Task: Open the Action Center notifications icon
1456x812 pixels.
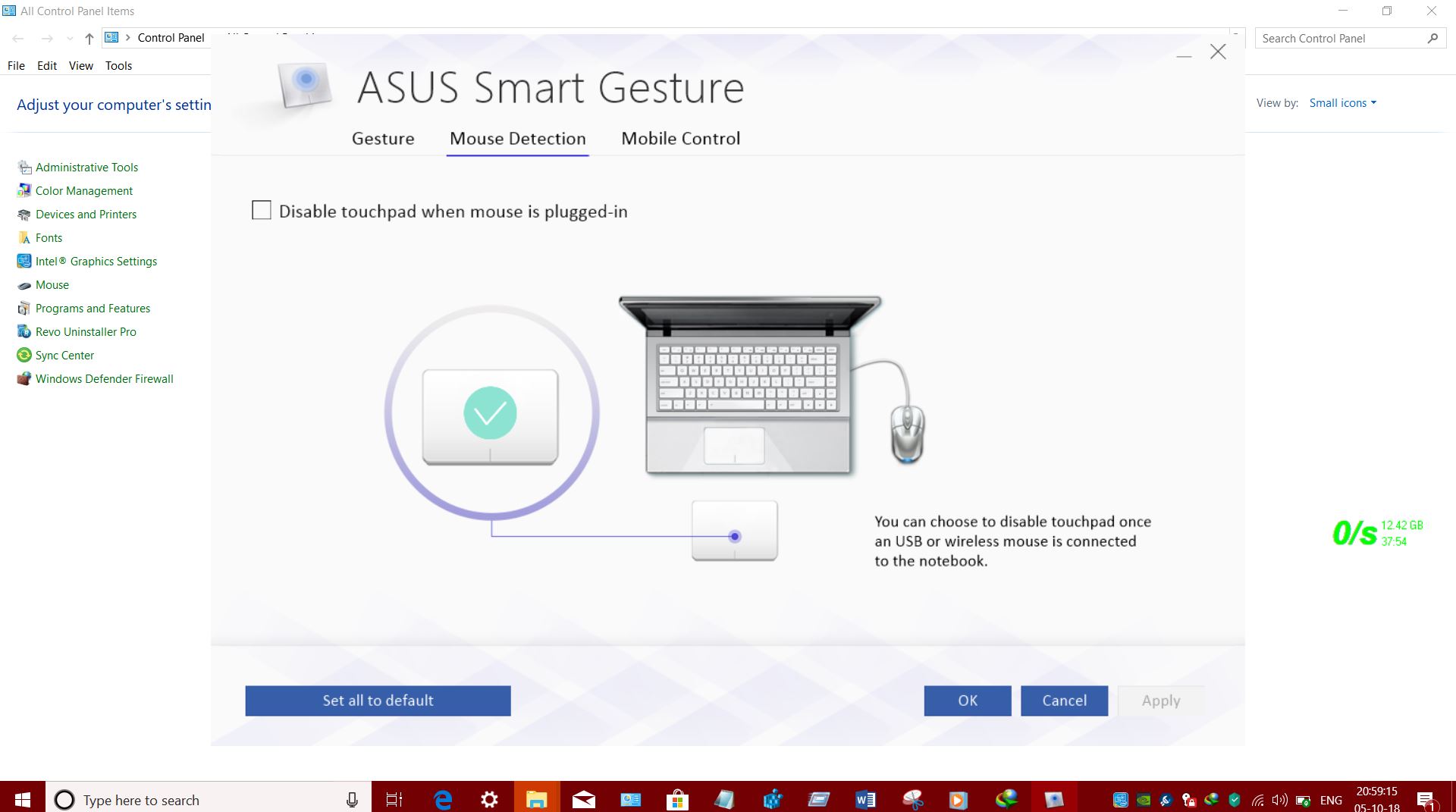Action: 1426,800
